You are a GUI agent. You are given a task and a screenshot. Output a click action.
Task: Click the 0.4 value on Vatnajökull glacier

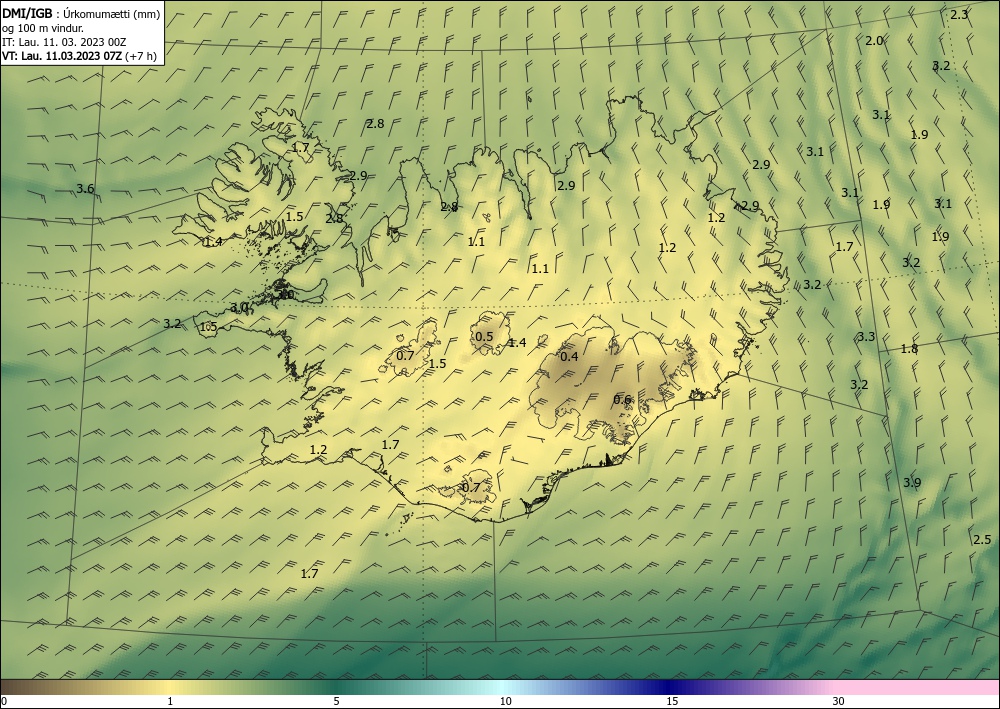(x=569, y=356)
